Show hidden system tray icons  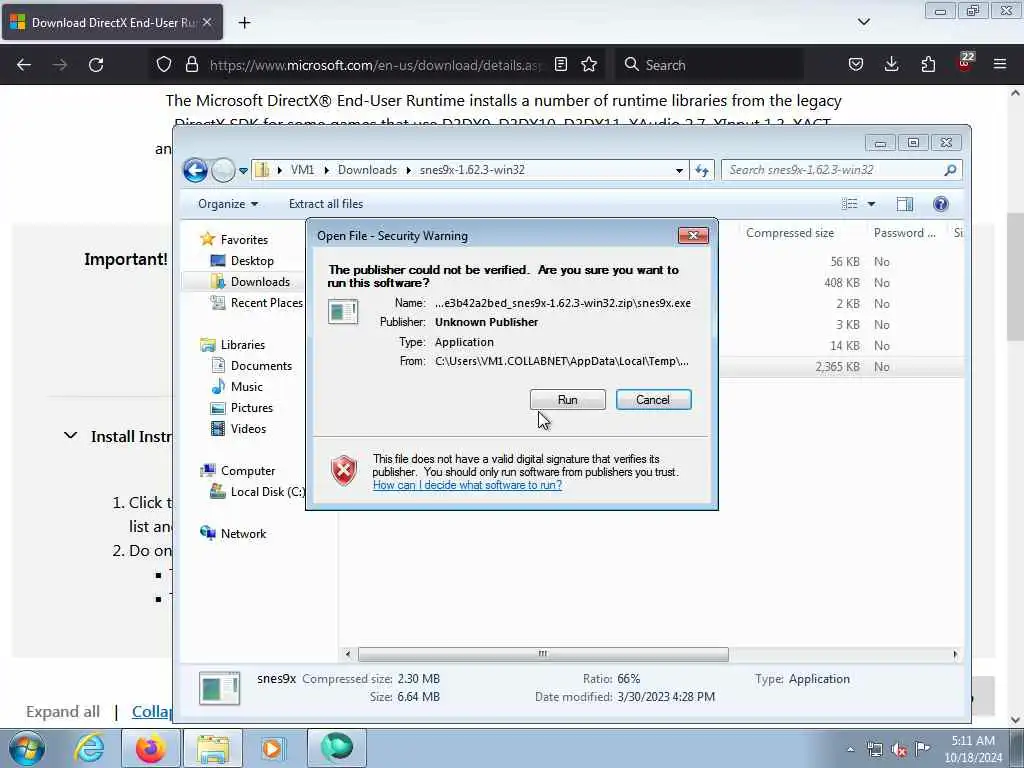click(850, 750)
